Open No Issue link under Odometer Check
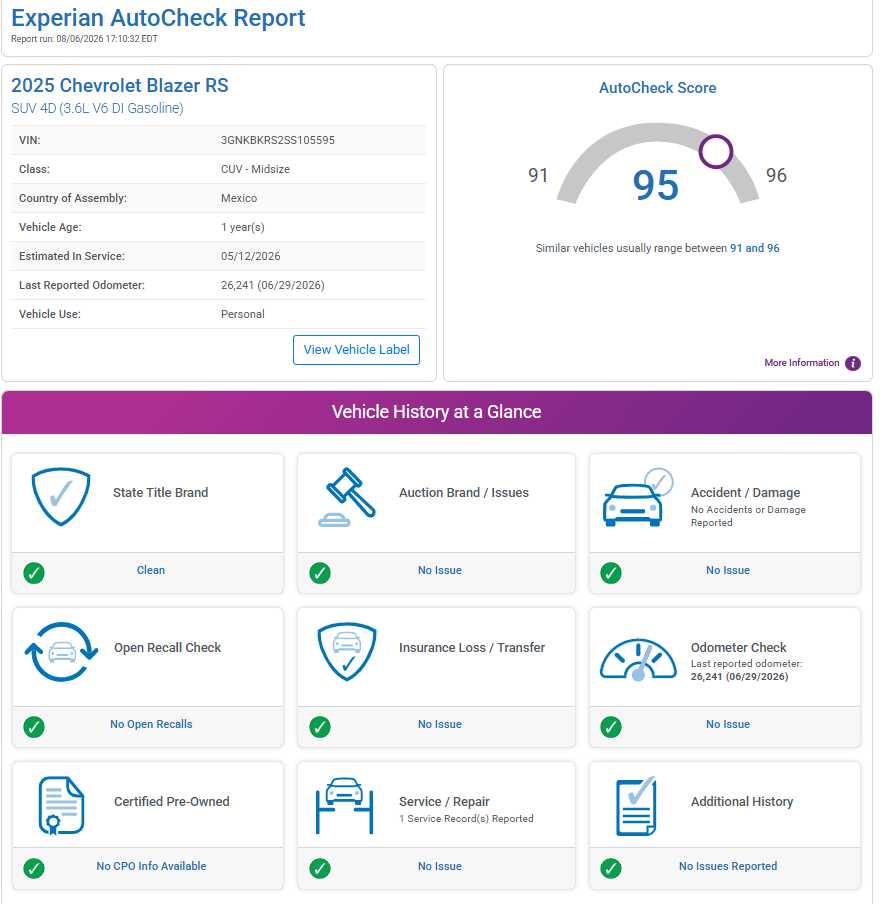Image resolution: width=880 pixels, height=904 pixels. [728, 724]
